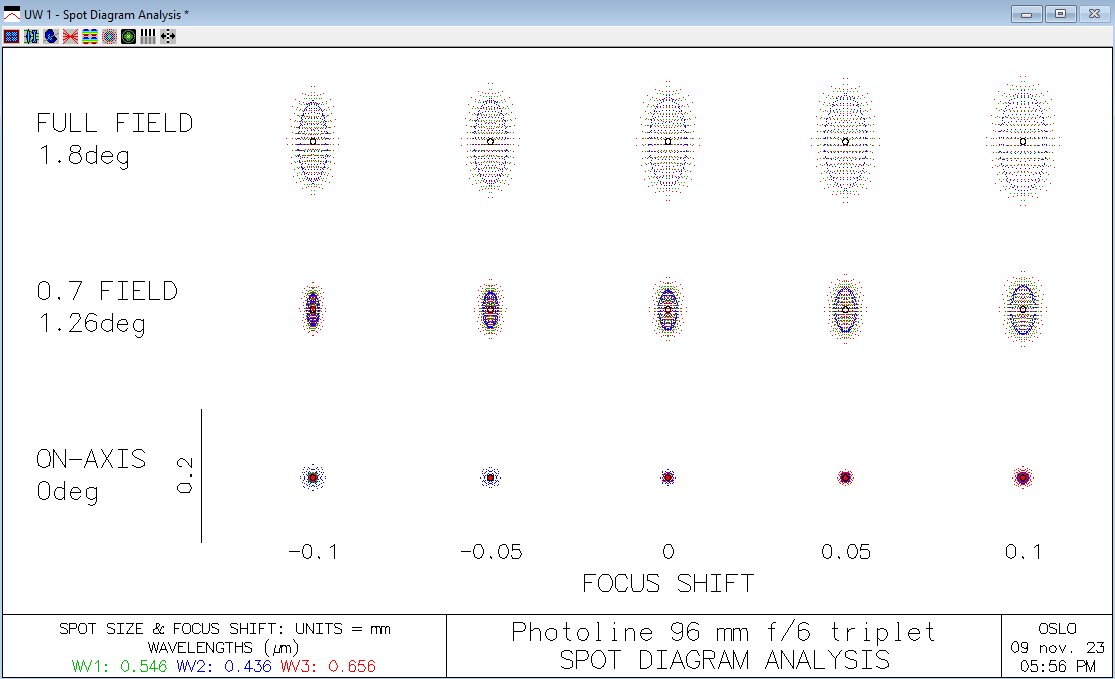Click the on-axis spot at focus 0.1
Viewport: 1115px width, 679px height.
coord(1023,477)
